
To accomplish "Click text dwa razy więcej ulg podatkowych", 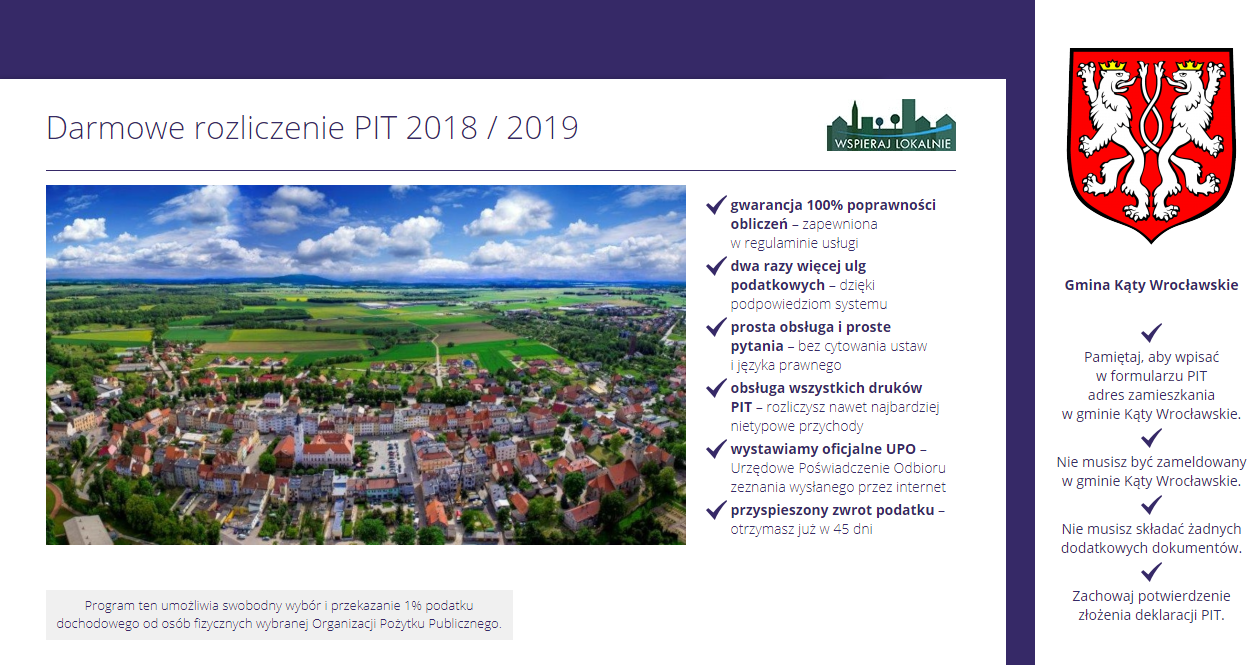I will coord(798,275).
